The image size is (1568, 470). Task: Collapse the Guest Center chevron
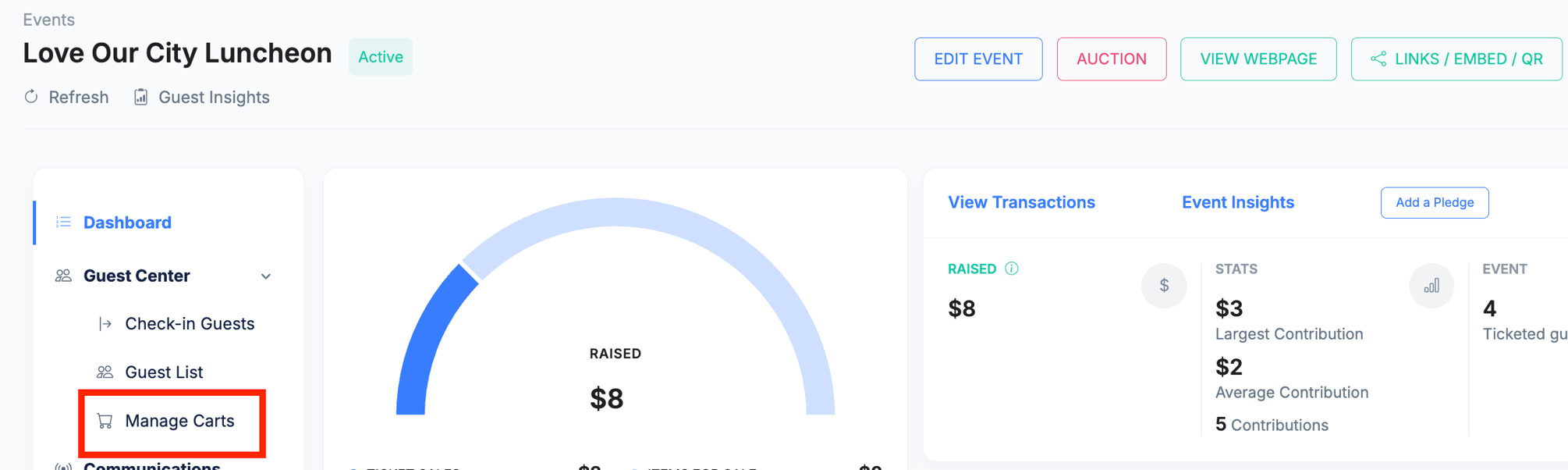266,276
